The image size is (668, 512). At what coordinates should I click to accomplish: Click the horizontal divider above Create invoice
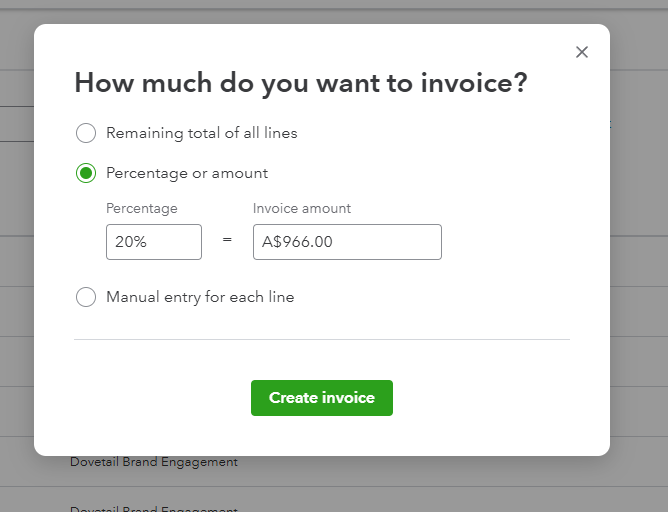pos(321,339)
